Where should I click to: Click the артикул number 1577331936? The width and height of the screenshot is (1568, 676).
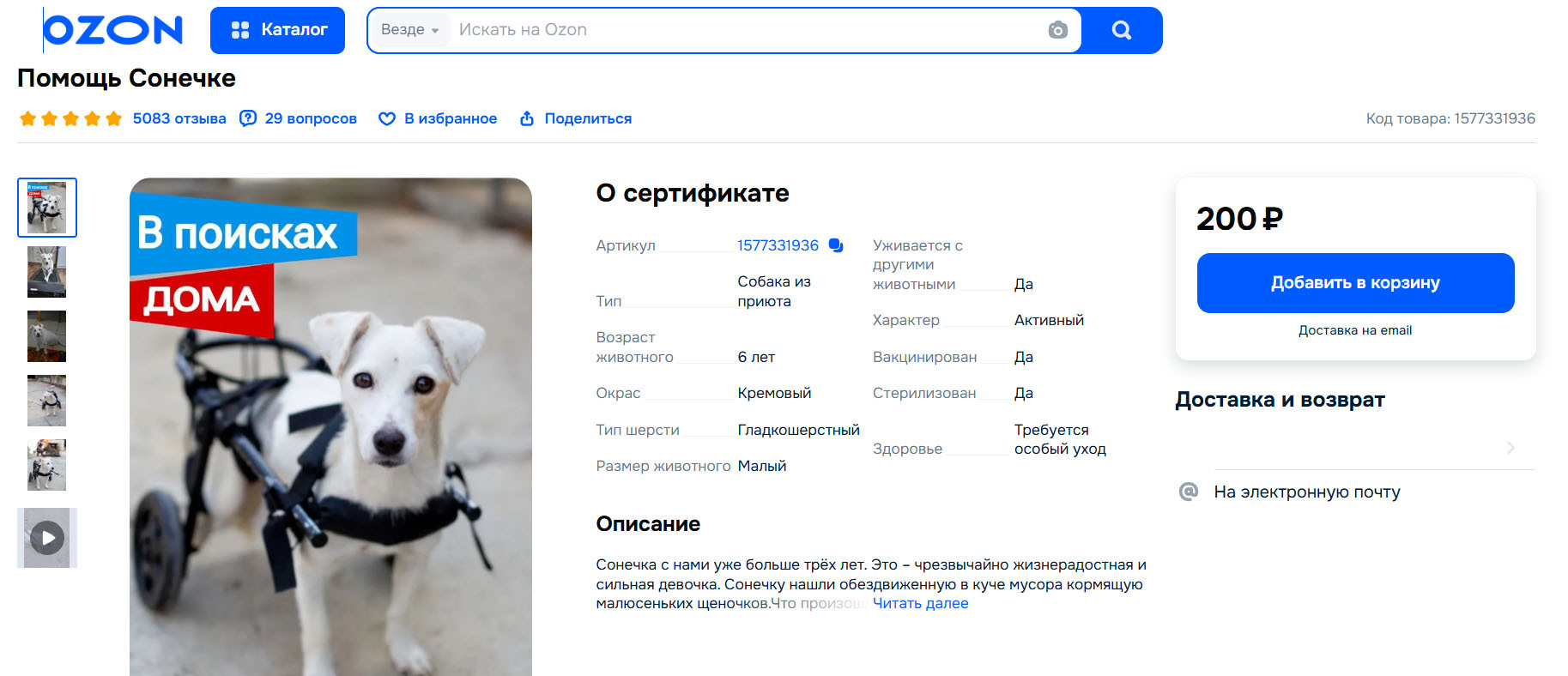click(x=778, y=245)
